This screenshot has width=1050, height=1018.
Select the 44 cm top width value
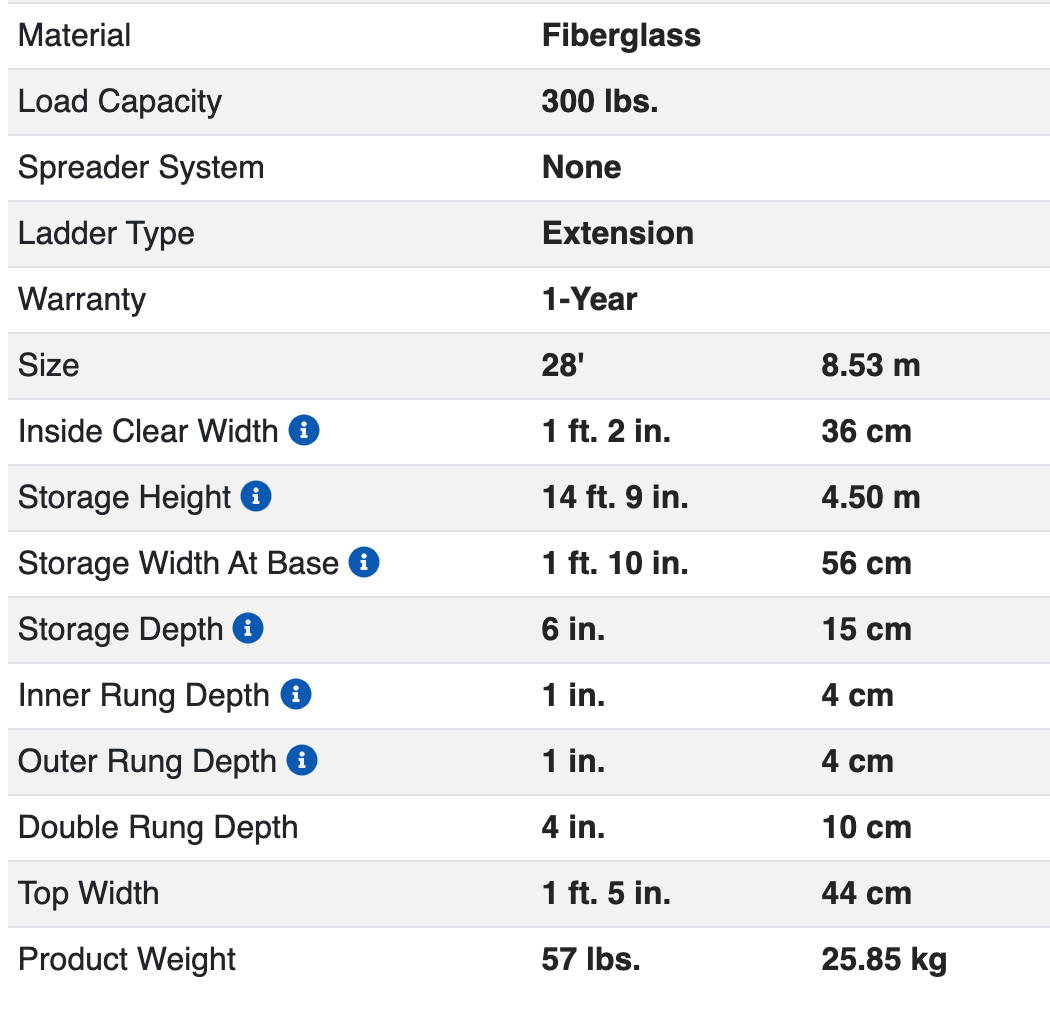(x=867, y=893)
